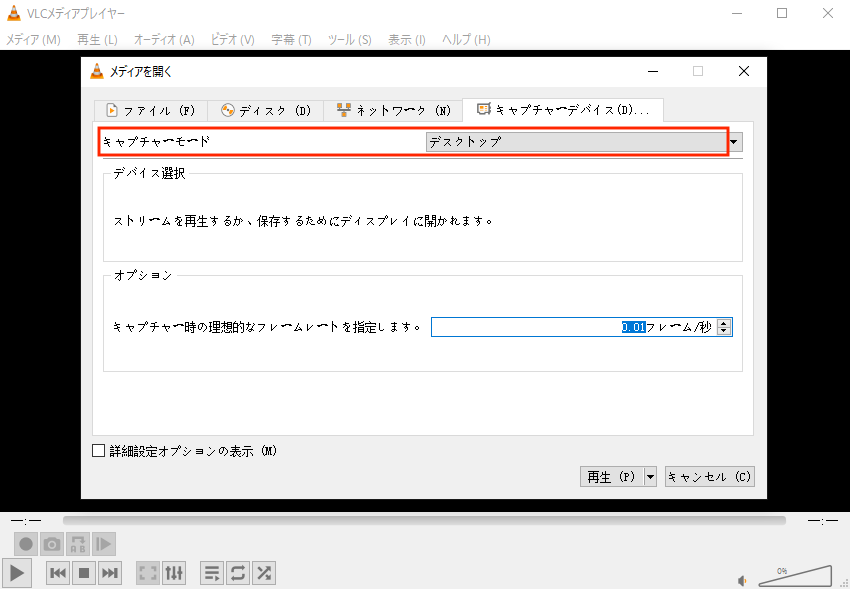Click the frame-by-frame icon
This screenshot has width=850, height=589.
pyautogui.click(x=104, y=544)
